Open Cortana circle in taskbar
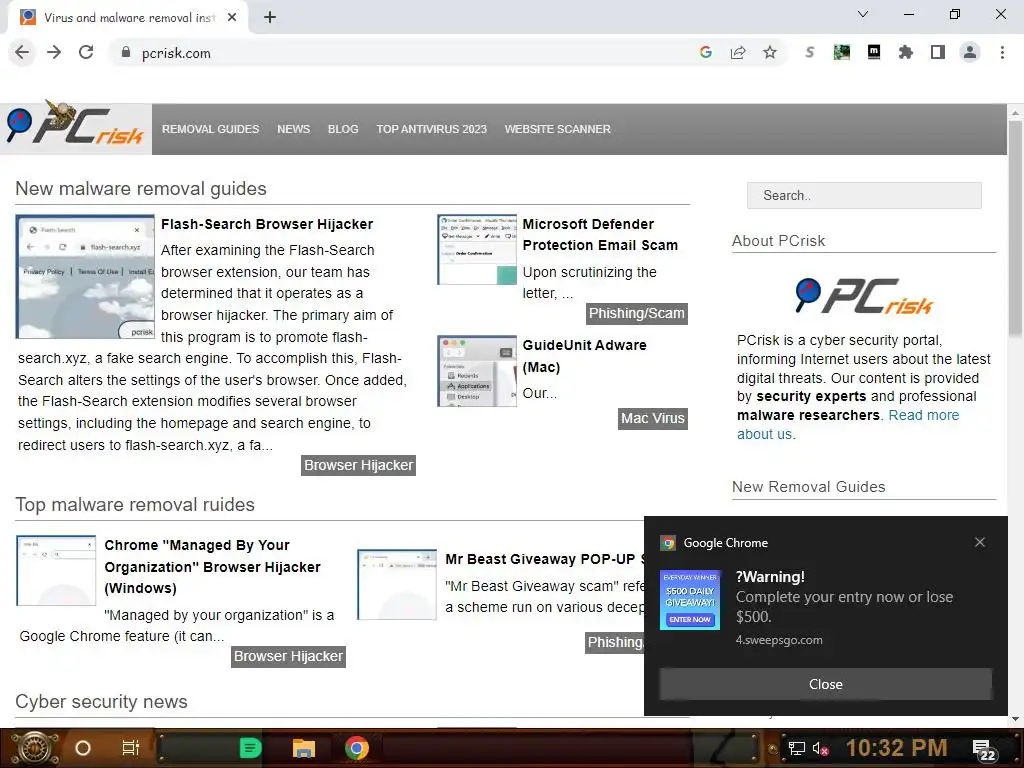The image size is (1024, 768). pyautogui.click(x=83, y=748)
